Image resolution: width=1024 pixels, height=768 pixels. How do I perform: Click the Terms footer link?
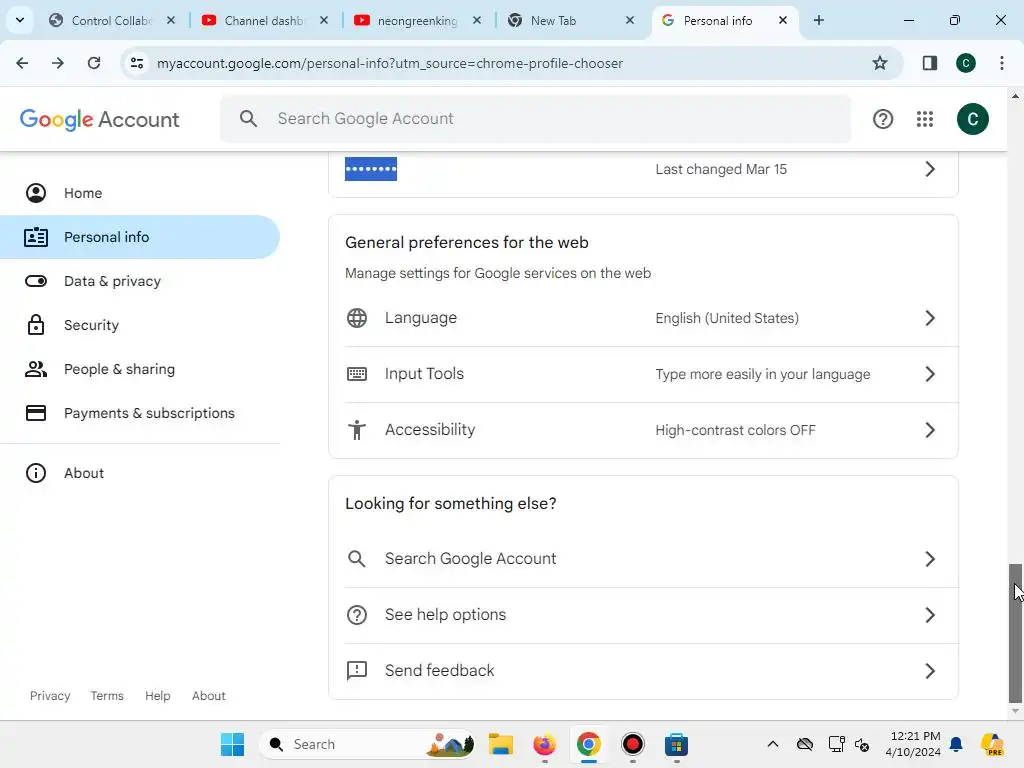[x=107, y=696]
